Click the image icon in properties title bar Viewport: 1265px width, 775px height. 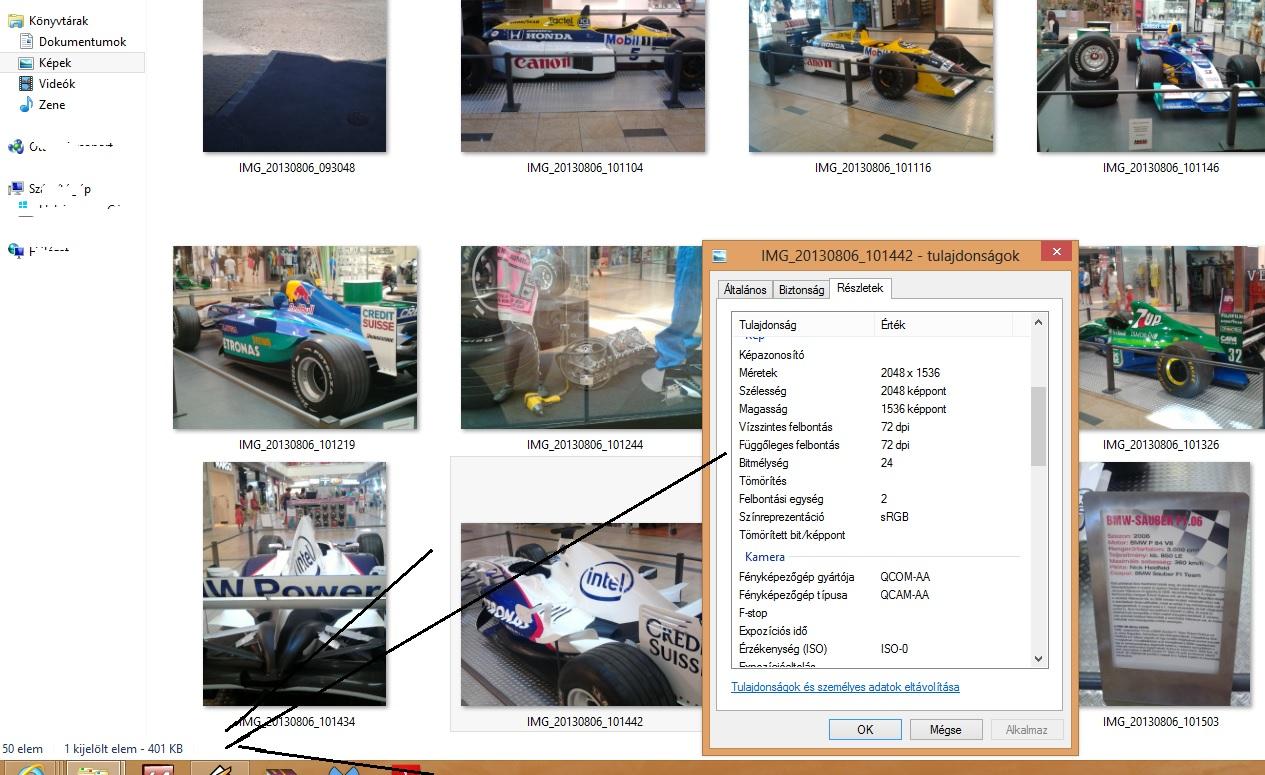(719, 256)
